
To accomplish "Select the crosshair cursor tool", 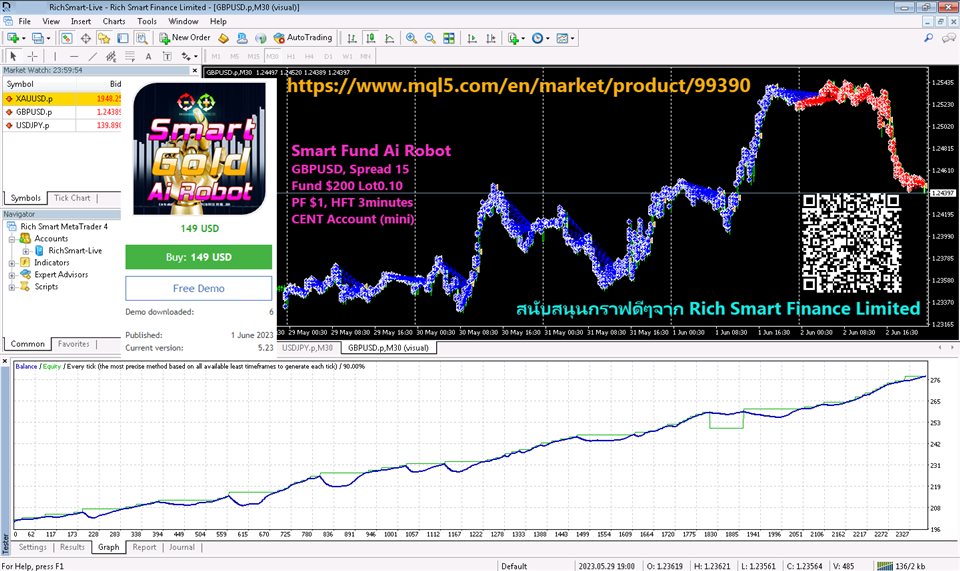I will (31, 56).
